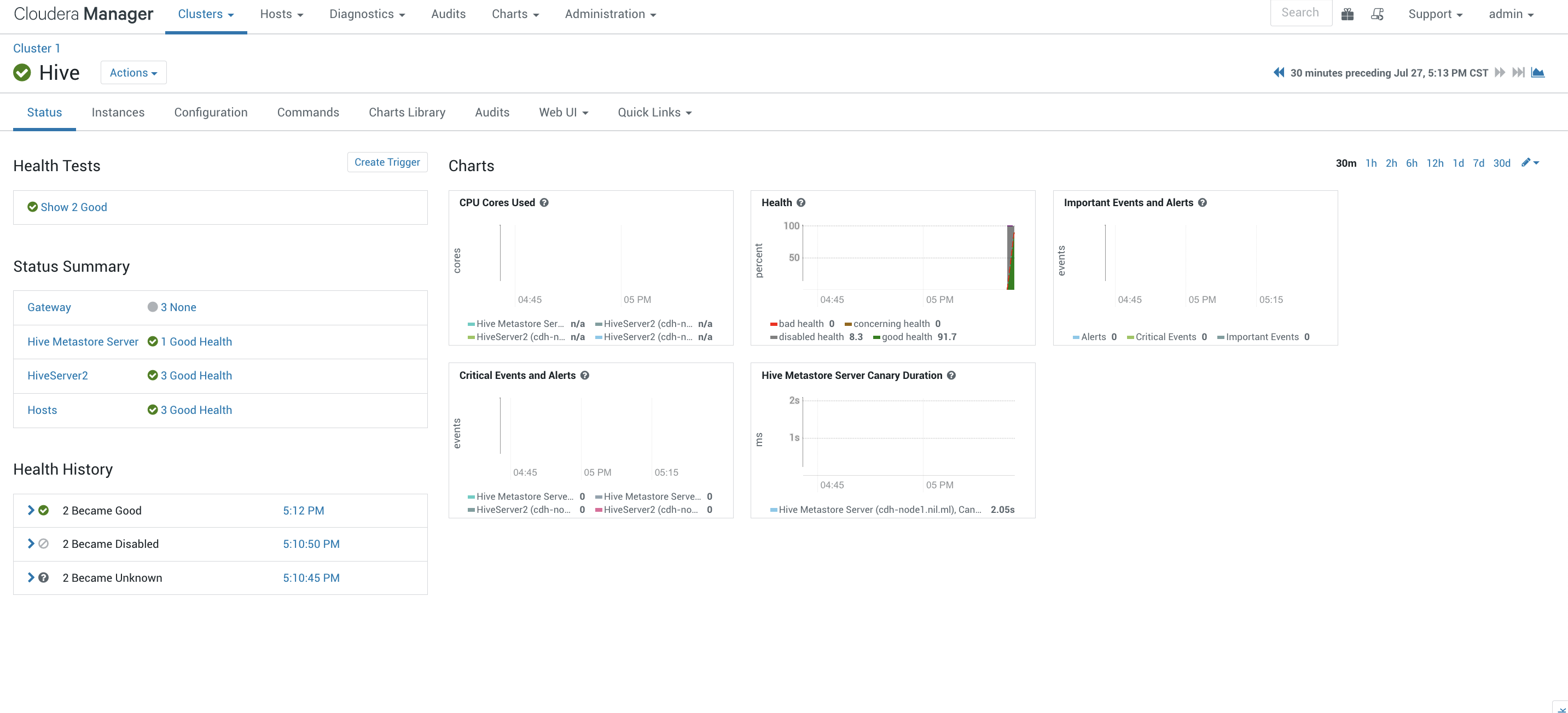Set chart range to 30d
Image resolution: width=1568 pixels, height=713 pixels.
tap(1502, 163)
